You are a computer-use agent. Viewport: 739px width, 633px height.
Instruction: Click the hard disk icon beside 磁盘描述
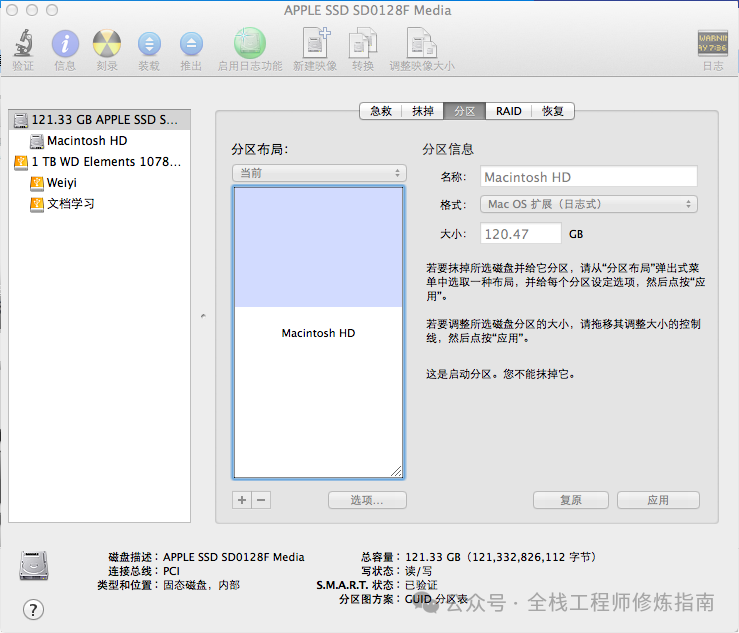point(34,566)
